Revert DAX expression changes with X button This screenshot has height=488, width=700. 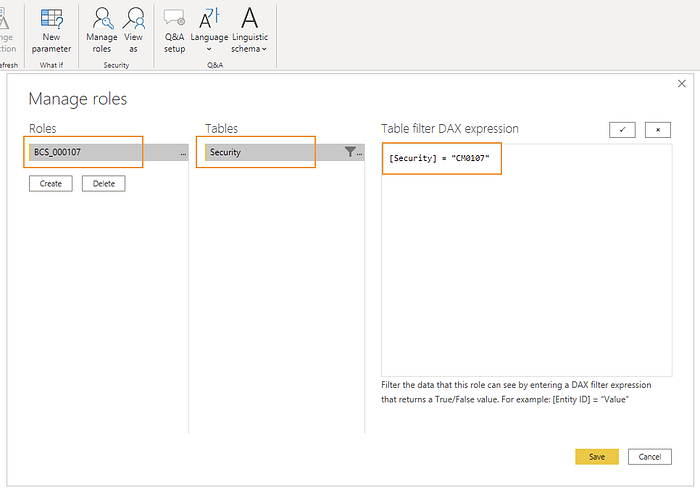pos(658,130)
